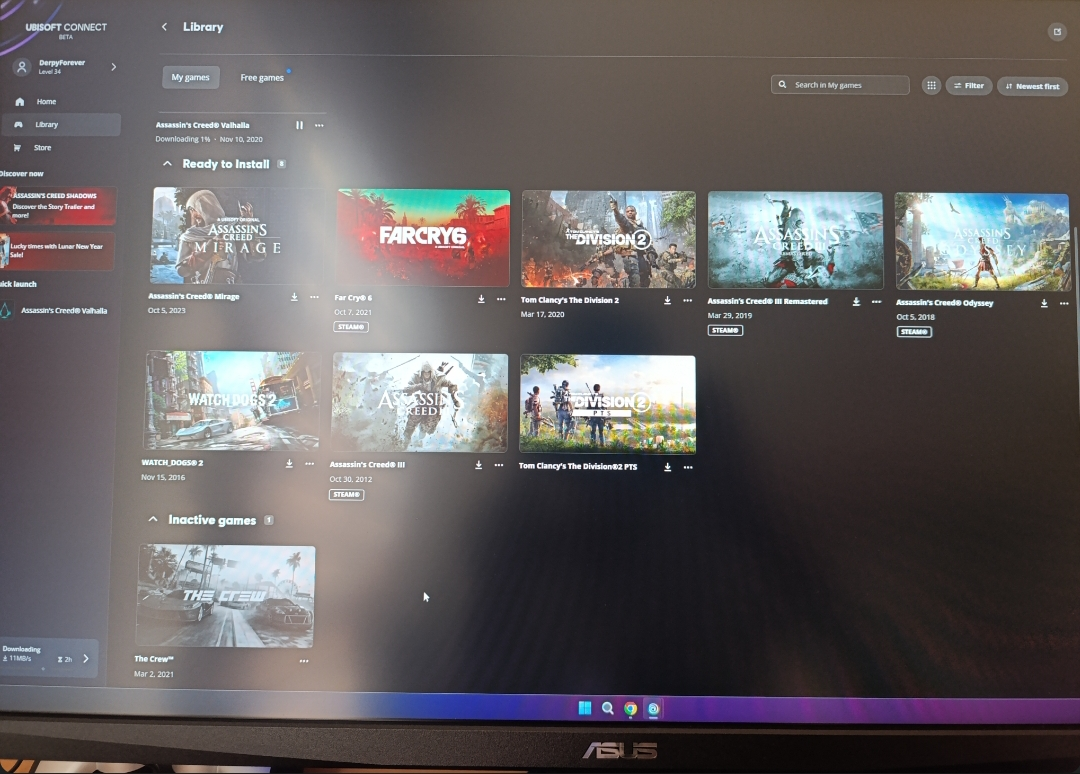Image resolution: width=1080 pixels, height=774 pixels.
Task: Download The Division 2 PTS
Action: pyautogui.click(x=667, y=467)
